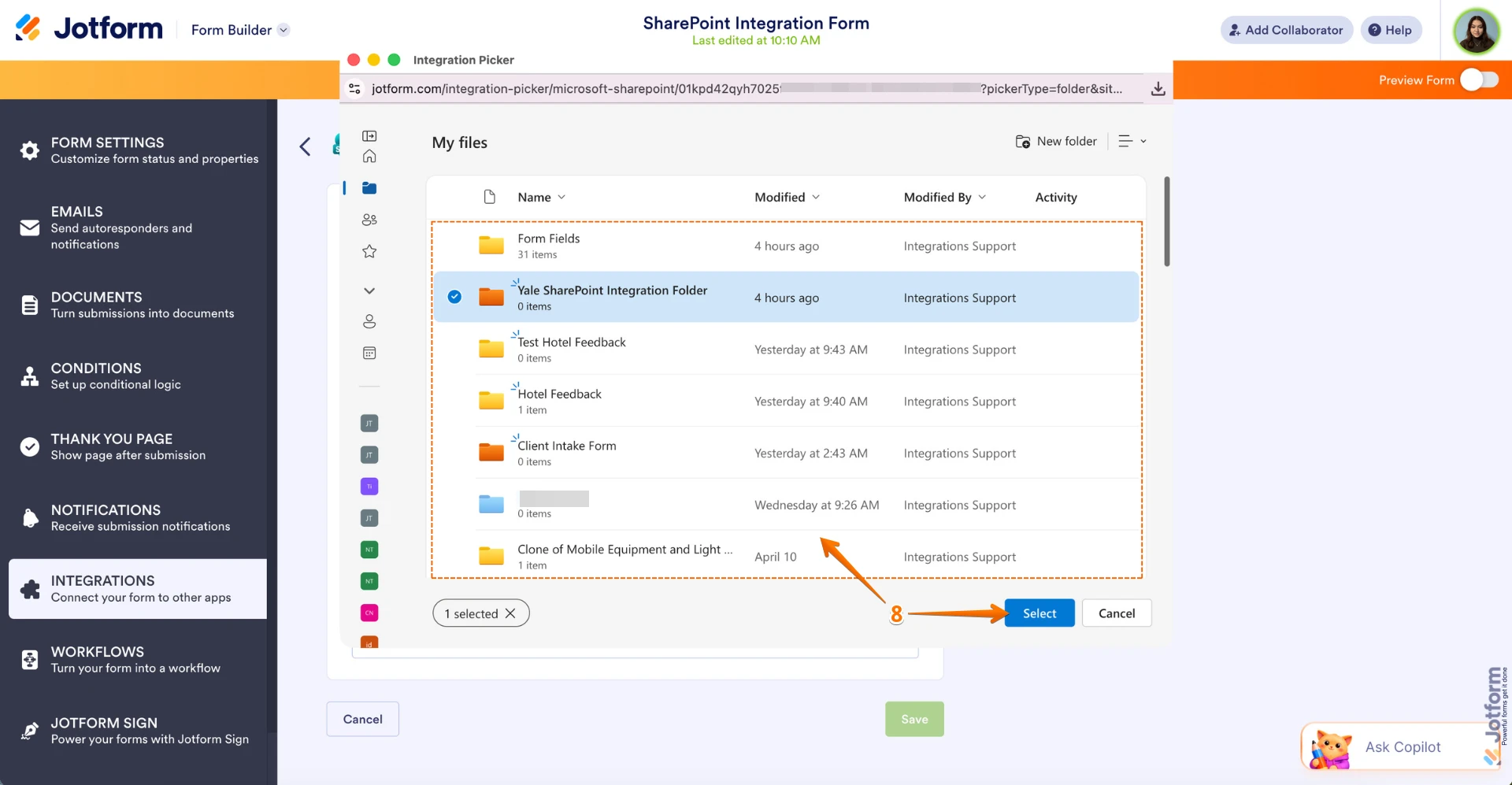The image size is (1512, 785).
Task: Click the Form Settings gear icon
Action: [30, 150]
